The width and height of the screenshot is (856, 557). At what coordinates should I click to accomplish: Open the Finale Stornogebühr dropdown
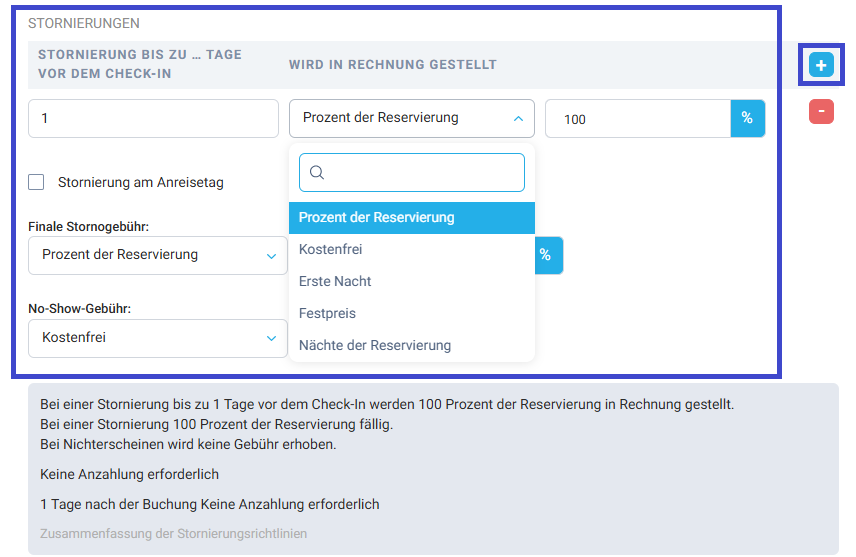pos(158,255)
